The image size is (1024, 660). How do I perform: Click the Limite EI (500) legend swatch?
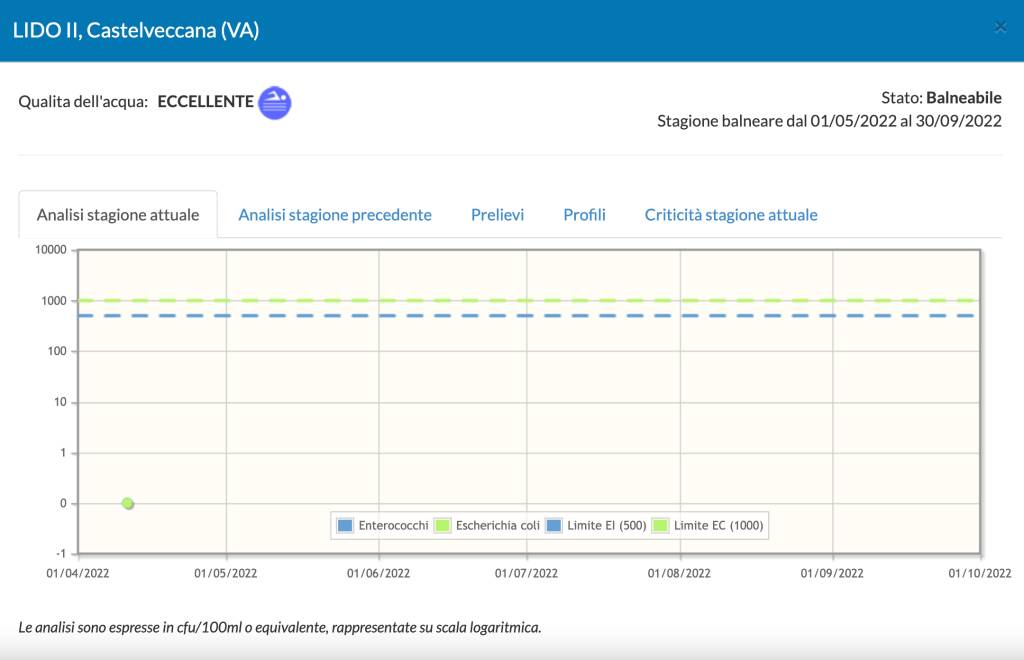point(554,525)
